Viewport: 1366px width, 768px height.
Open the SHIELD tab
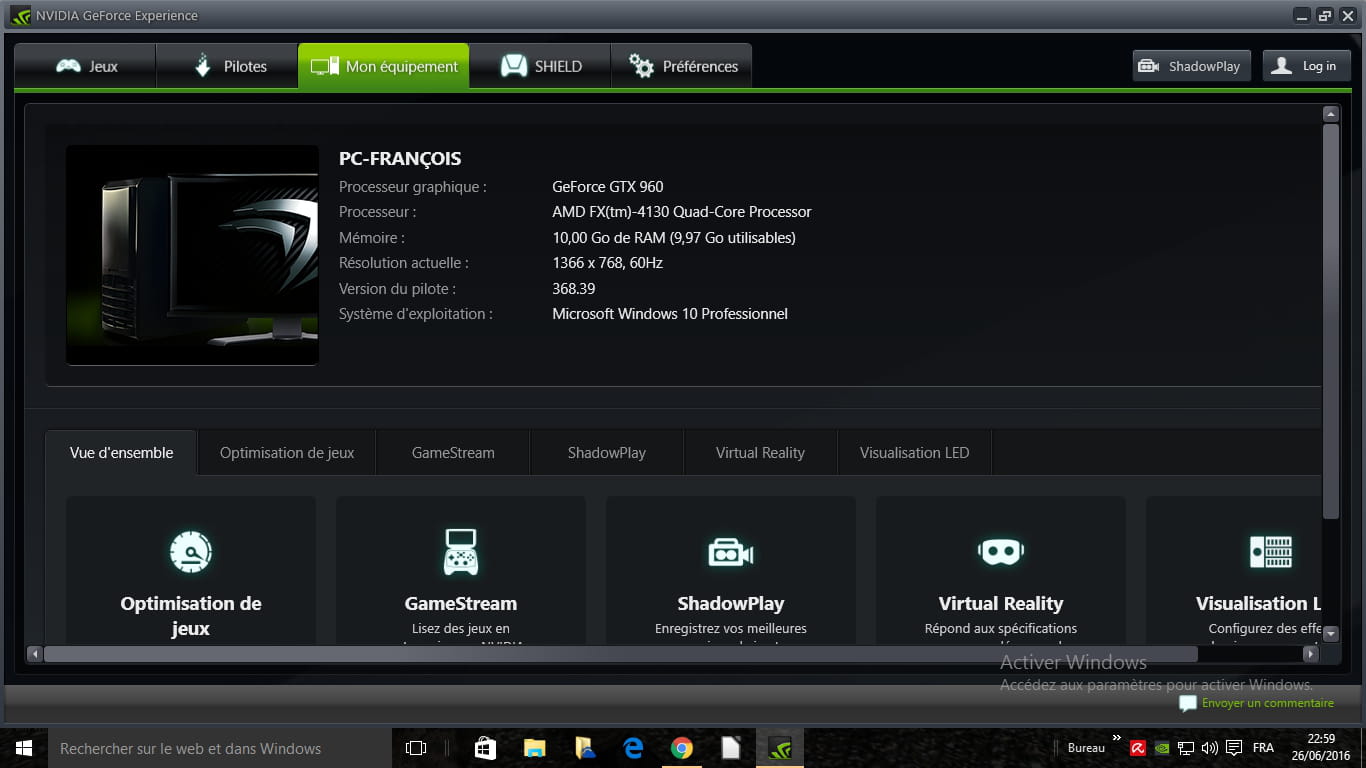pyautogui.click(x=541, y=67)
